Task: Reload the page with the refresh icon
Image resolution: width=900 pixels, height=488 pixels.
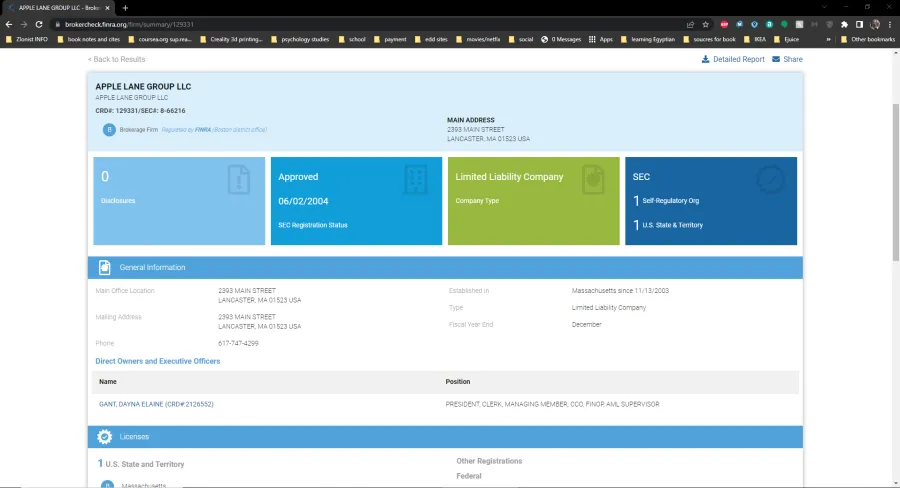Action: (39, 25)
